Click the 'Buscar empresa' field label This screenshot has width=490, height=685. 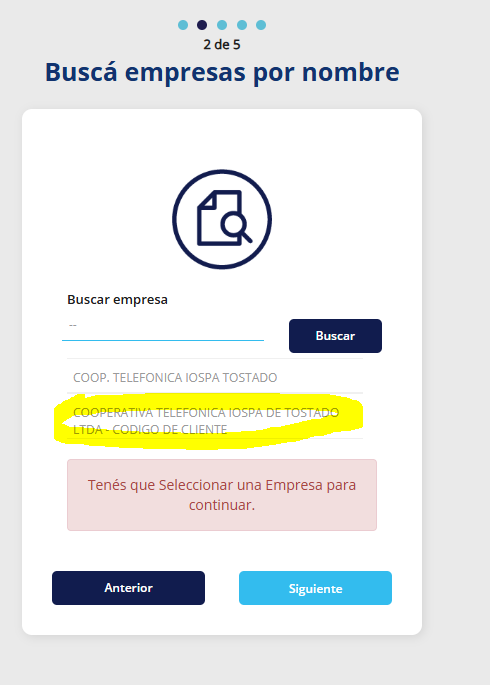(117, 300)
